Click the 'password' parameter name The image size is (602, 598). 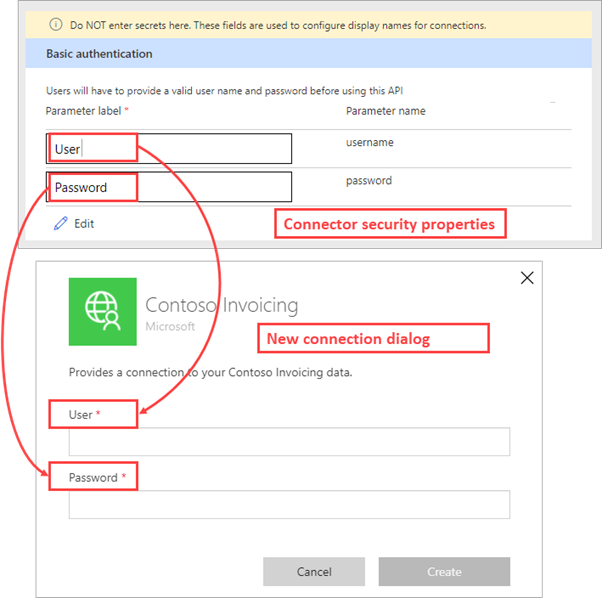pos(369,181)
